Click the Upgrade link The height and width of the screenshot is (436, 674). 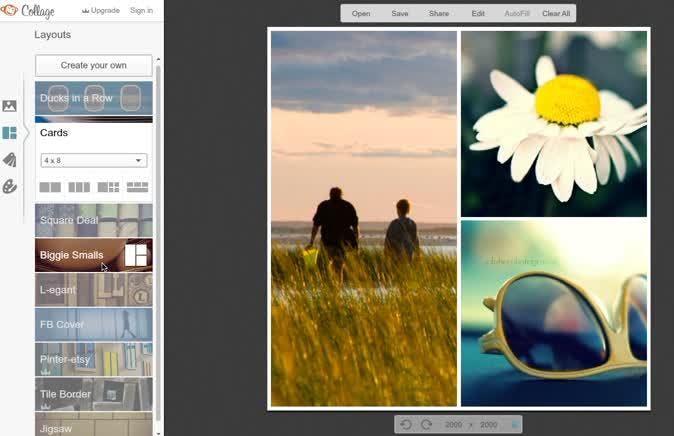pyautogui.click(x=101, y=10)
